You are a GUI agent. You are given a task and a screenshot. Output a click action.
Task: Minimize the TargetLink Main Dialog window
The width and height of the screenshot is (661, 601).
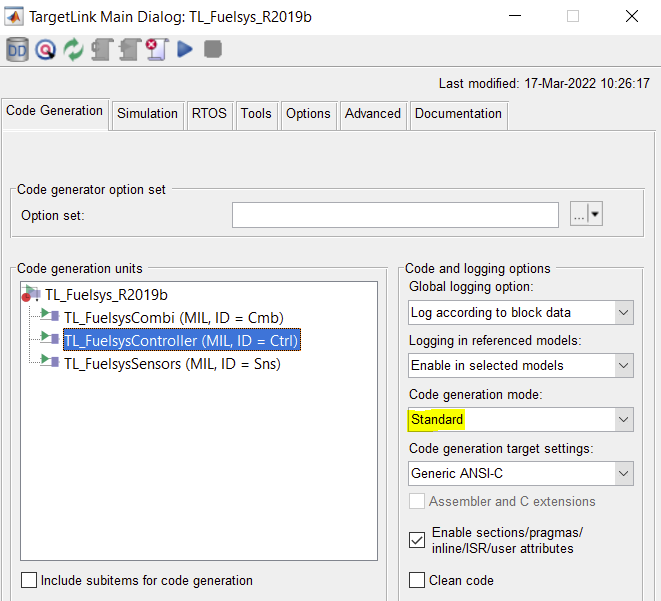click(515, 16)
